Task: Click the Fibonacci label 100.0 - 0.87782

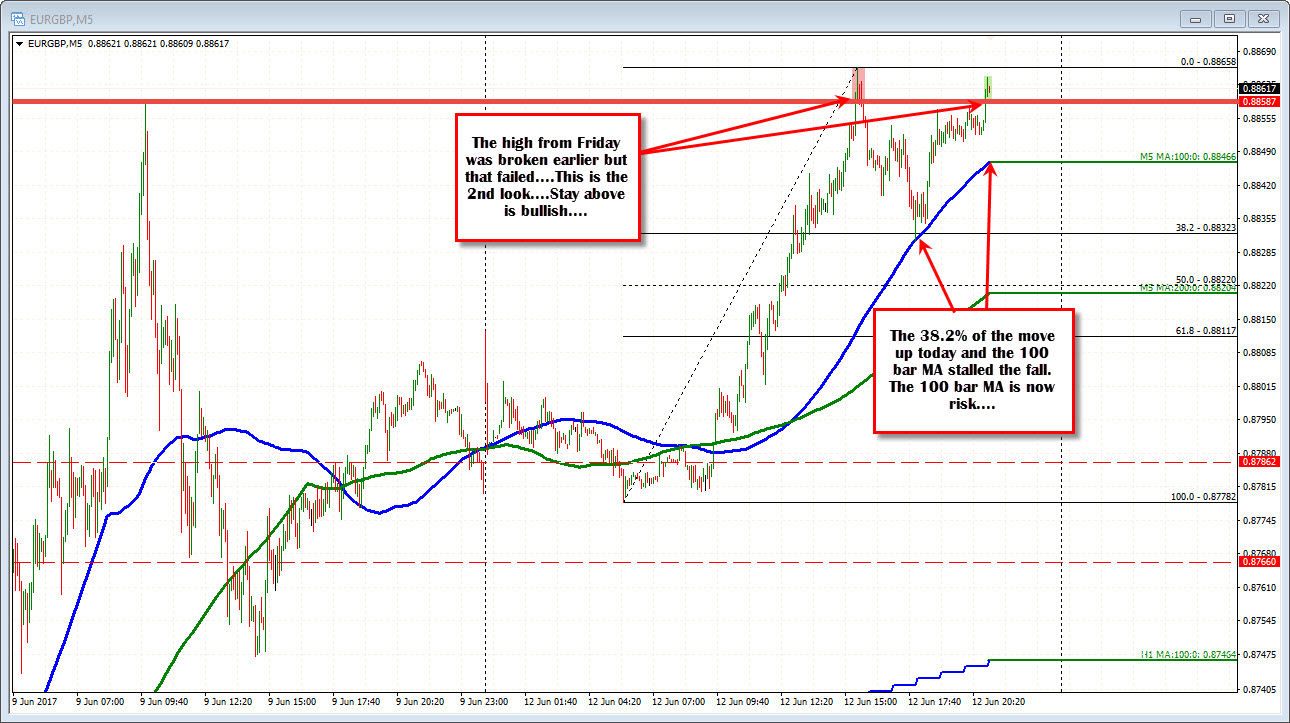Action: click(1204, 496)
